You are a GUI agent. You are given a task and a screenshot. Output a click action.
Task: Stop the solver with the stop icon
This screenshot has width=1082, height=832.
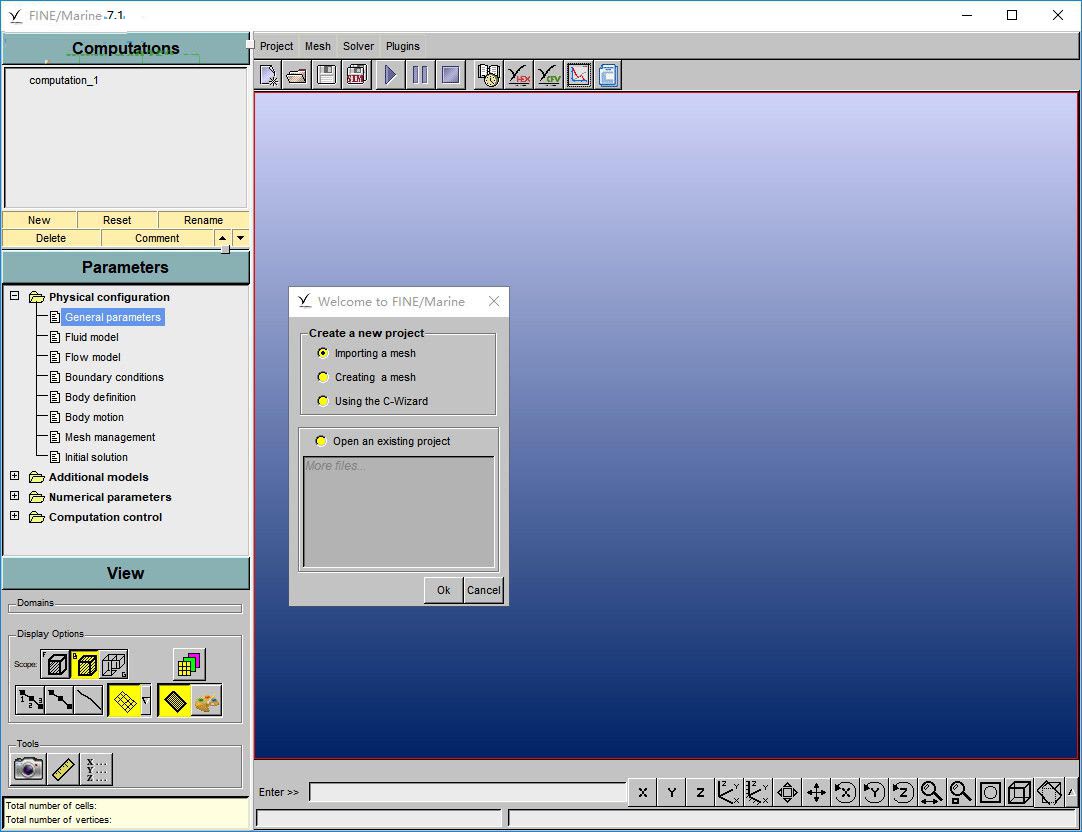click(450, 75)
